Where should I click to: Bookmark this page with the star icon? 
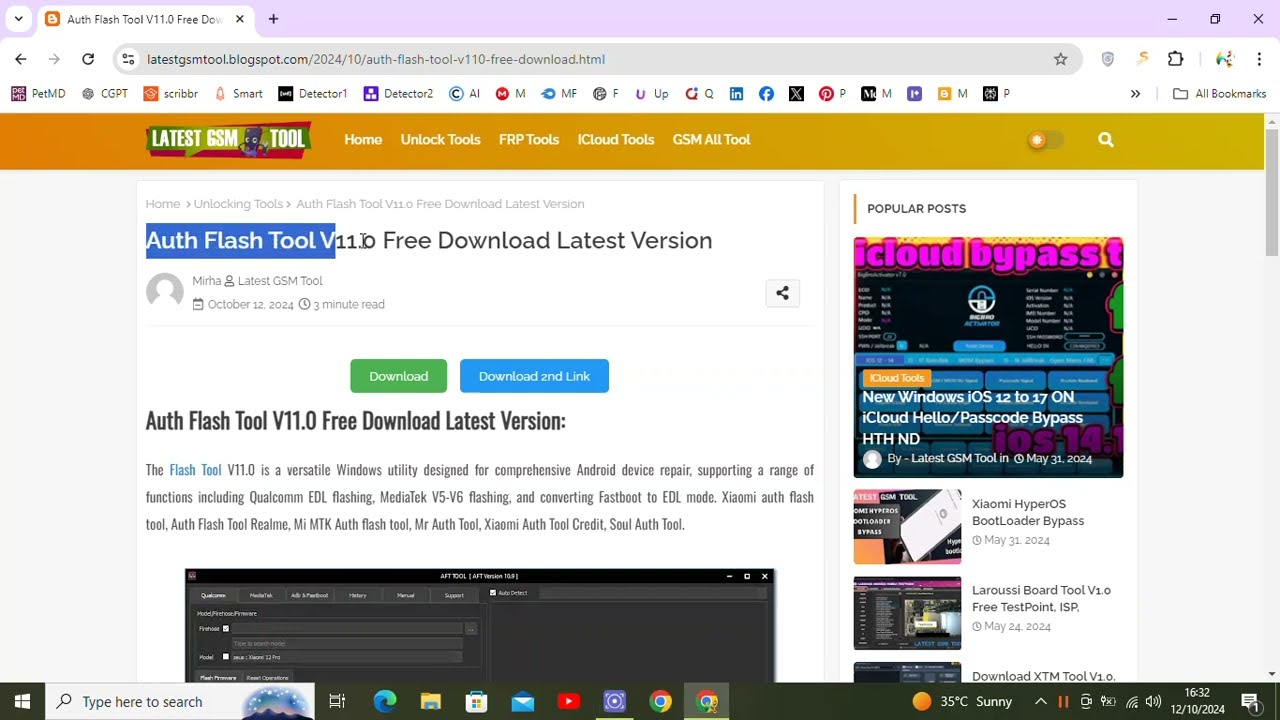(1061, 59)
